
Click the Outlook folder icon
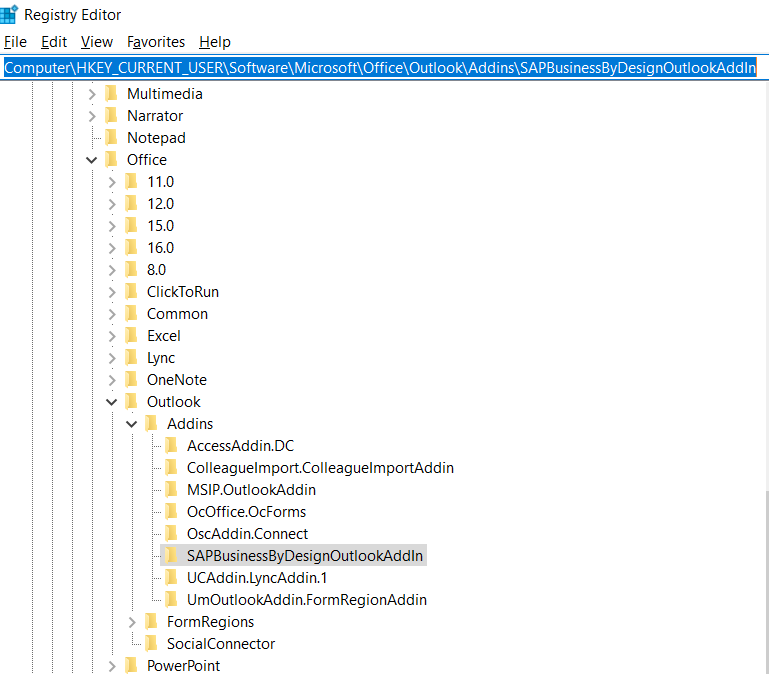click(131, 402)
